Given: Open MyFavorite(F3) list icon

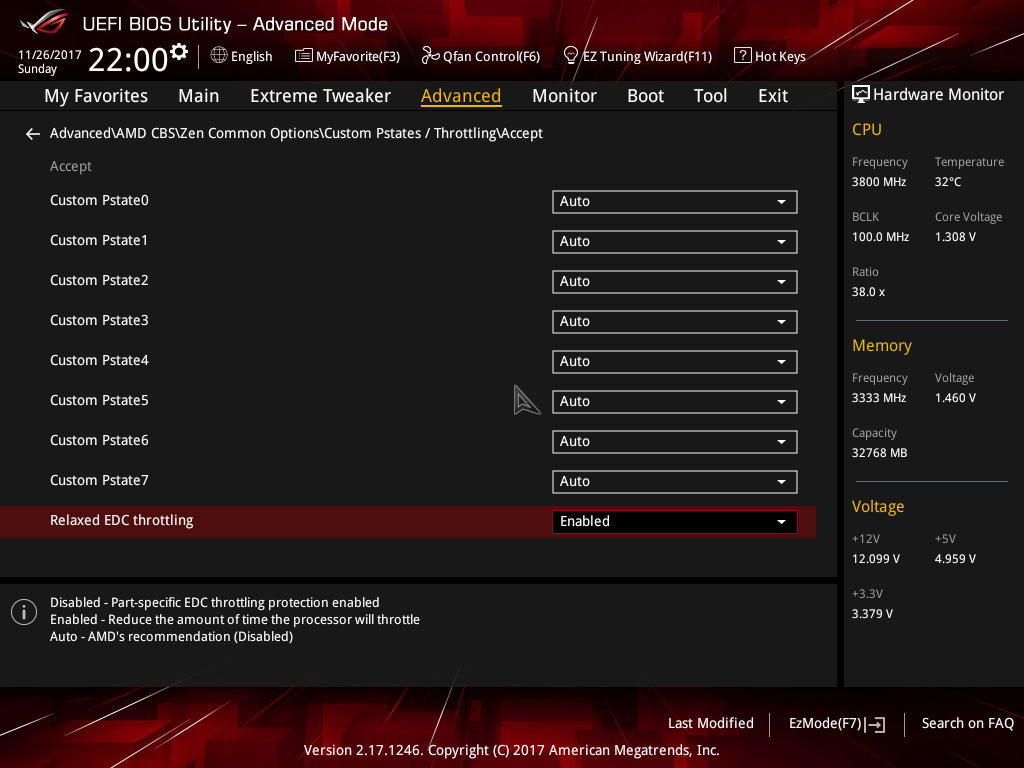Looking at the screenshot, I should click(303, 56).
